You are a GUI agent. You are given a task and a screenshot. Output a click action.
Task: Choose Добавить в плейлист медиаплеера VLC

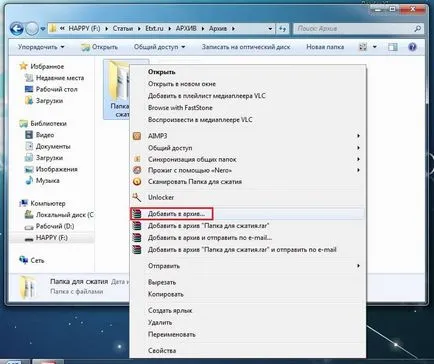248,96
